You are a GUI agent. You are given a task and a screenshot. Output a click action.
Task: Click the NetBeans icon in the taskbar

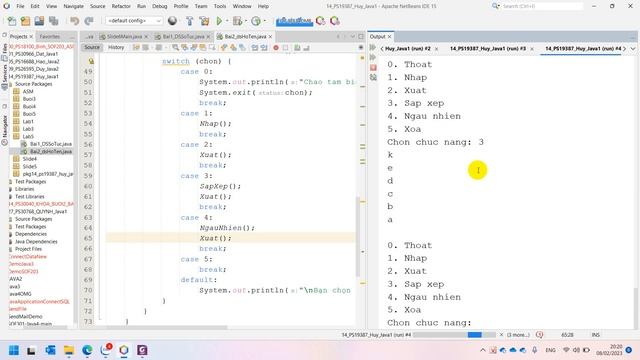pos(124,350)
